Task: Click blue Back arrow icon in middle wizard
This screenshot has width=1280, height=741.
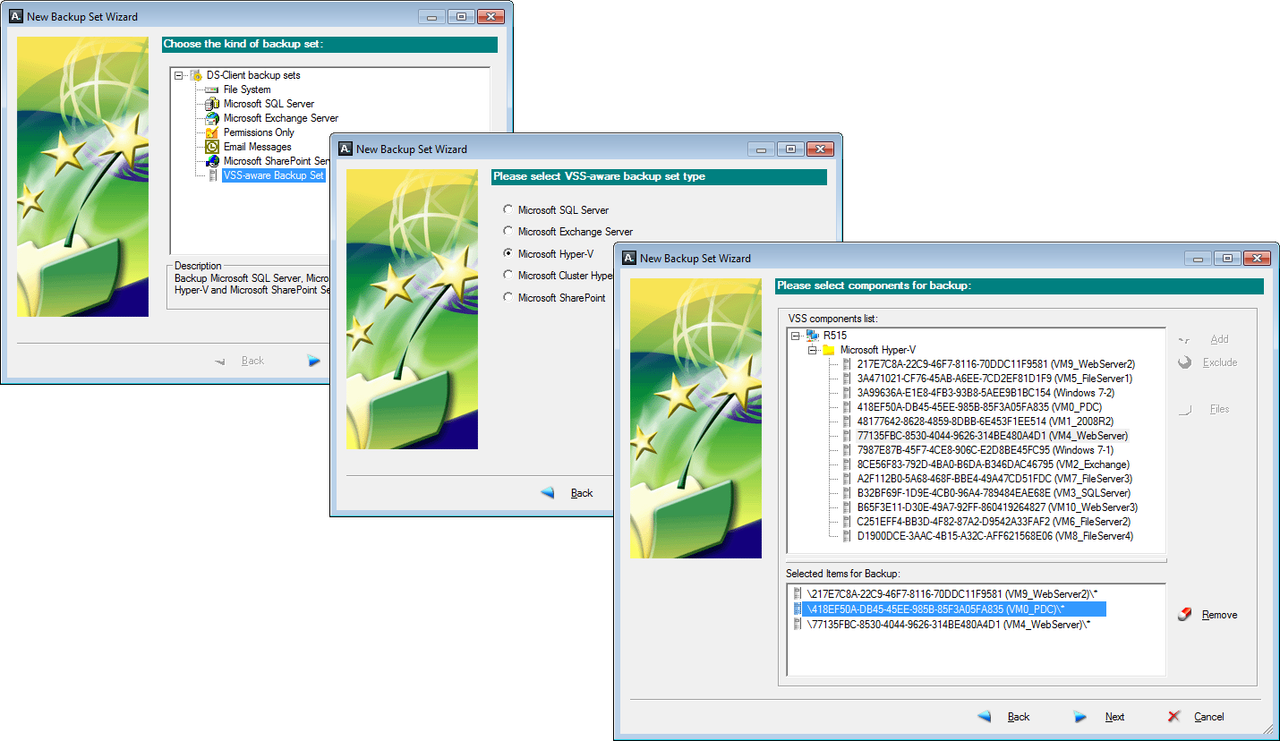Action: (x=547, y=493)
